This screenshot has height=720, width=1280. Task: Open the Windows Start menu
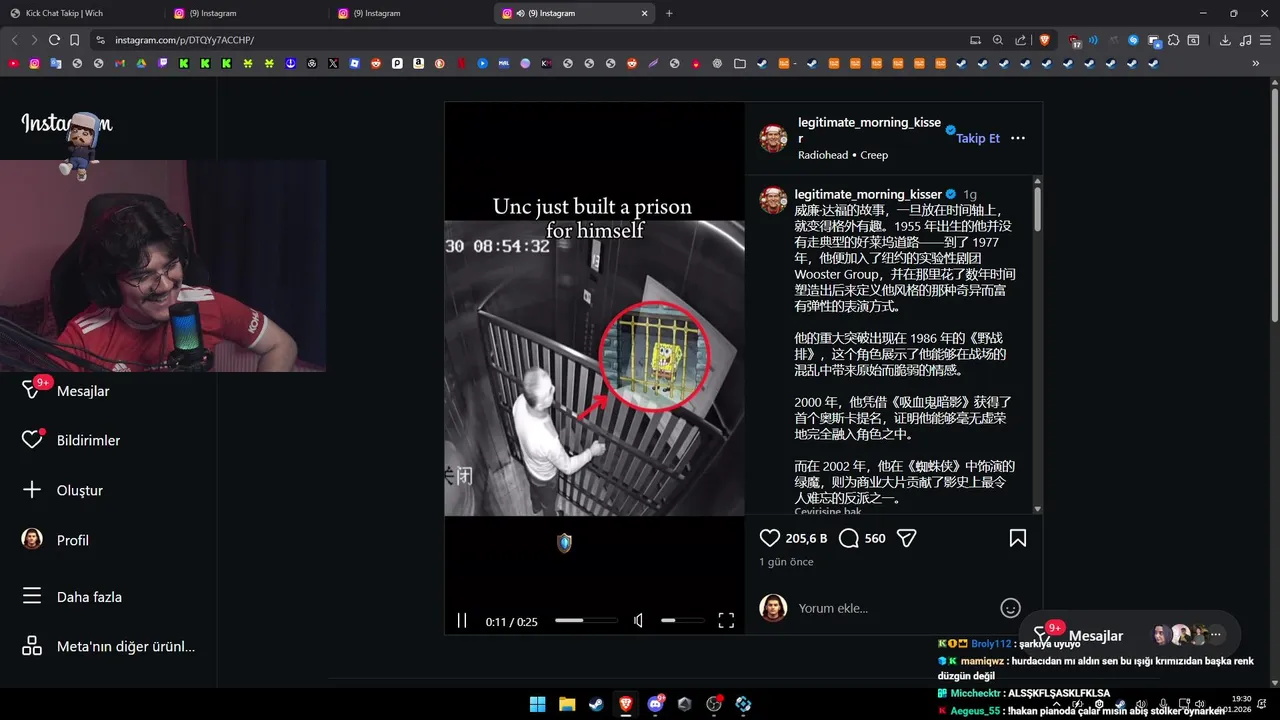click(537, 704)
